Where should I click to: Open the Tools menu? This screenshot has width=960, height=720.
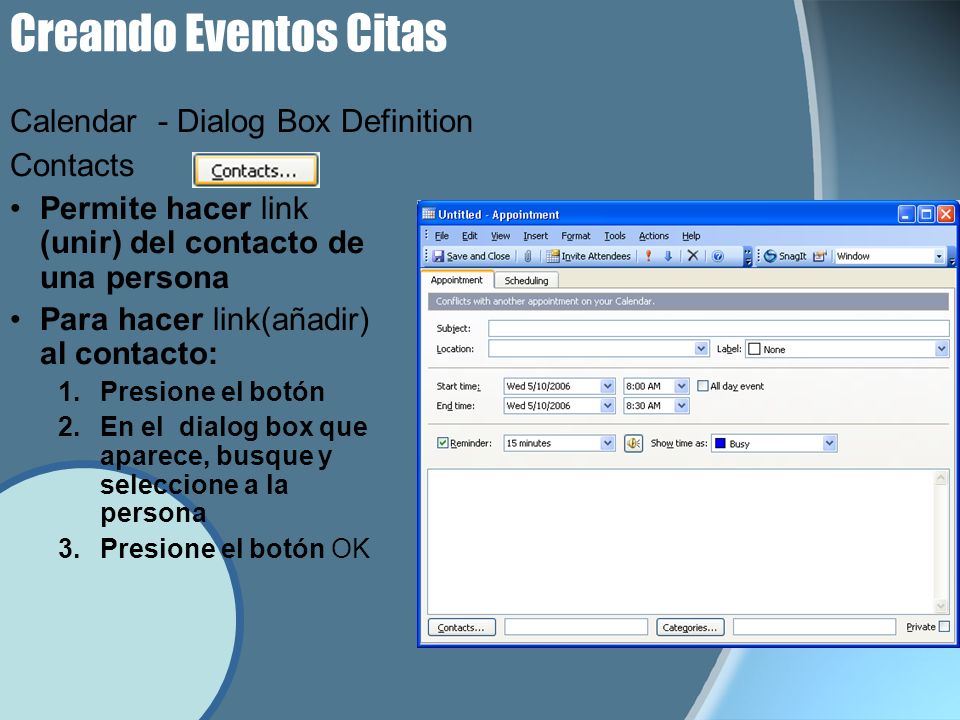(615, 236)
